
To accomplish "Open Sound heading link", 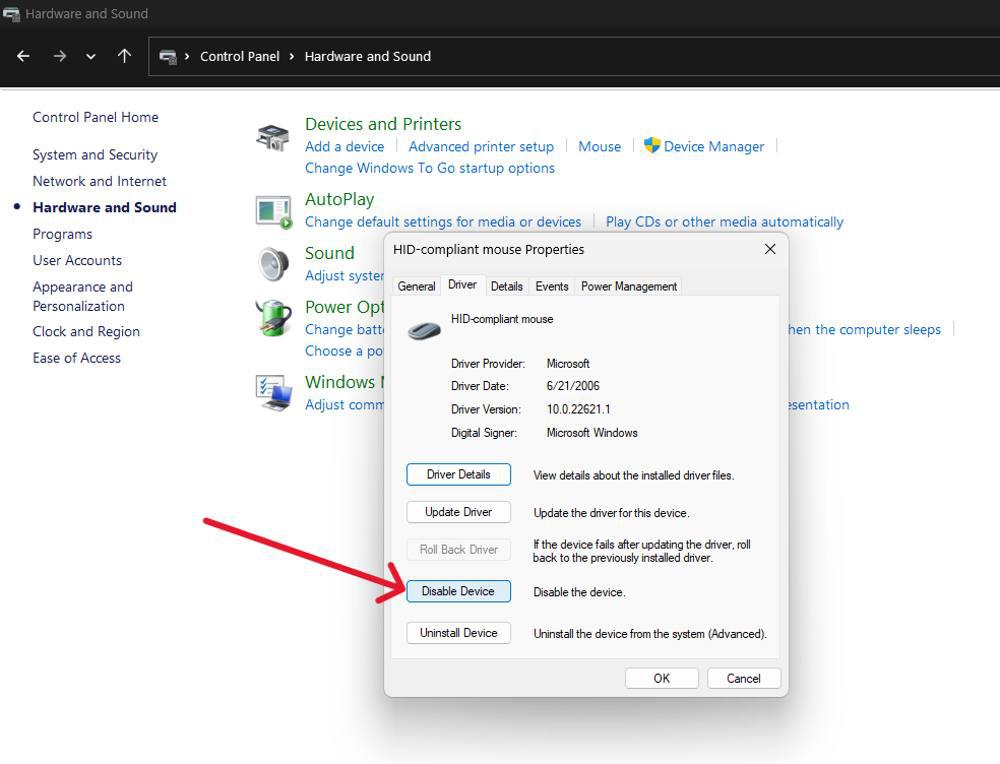I will tap(329, 253).
